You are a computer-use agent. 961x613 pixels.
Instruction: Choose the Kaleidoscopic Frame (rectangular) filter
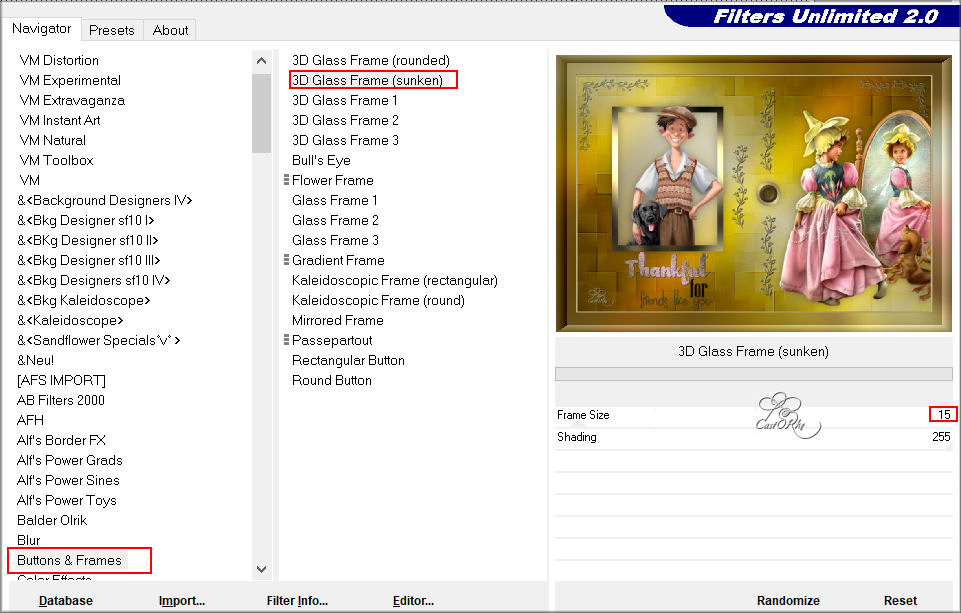coord(395,280)
